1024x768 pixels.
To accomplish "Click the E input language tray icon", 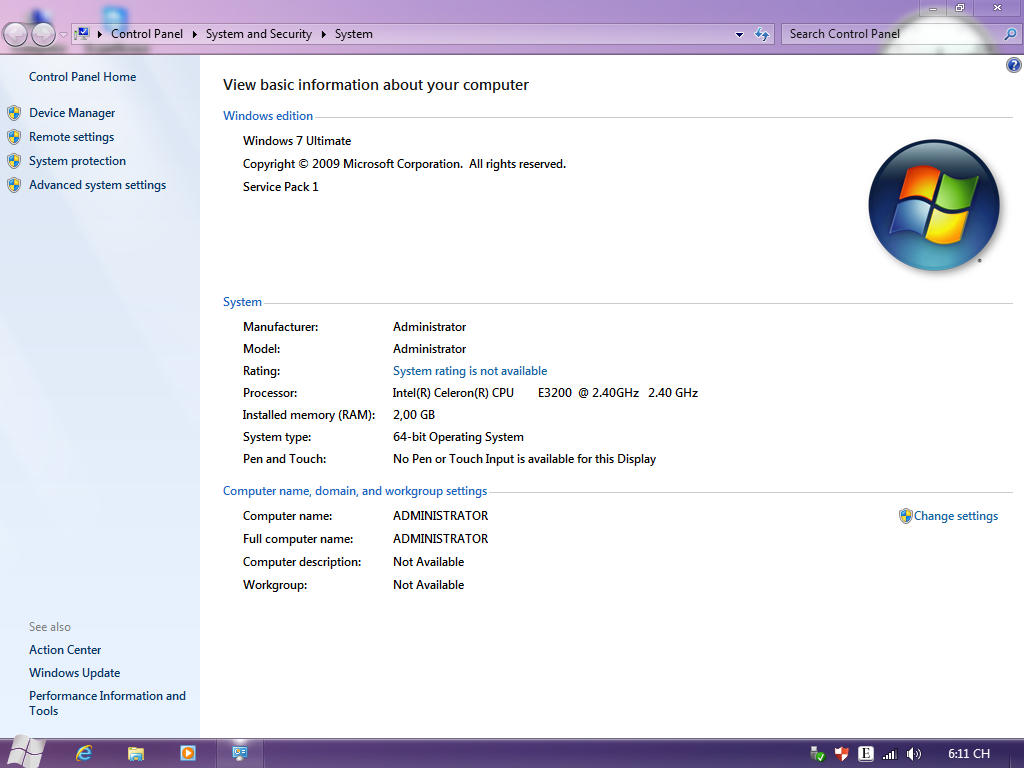I will point(865,754).
